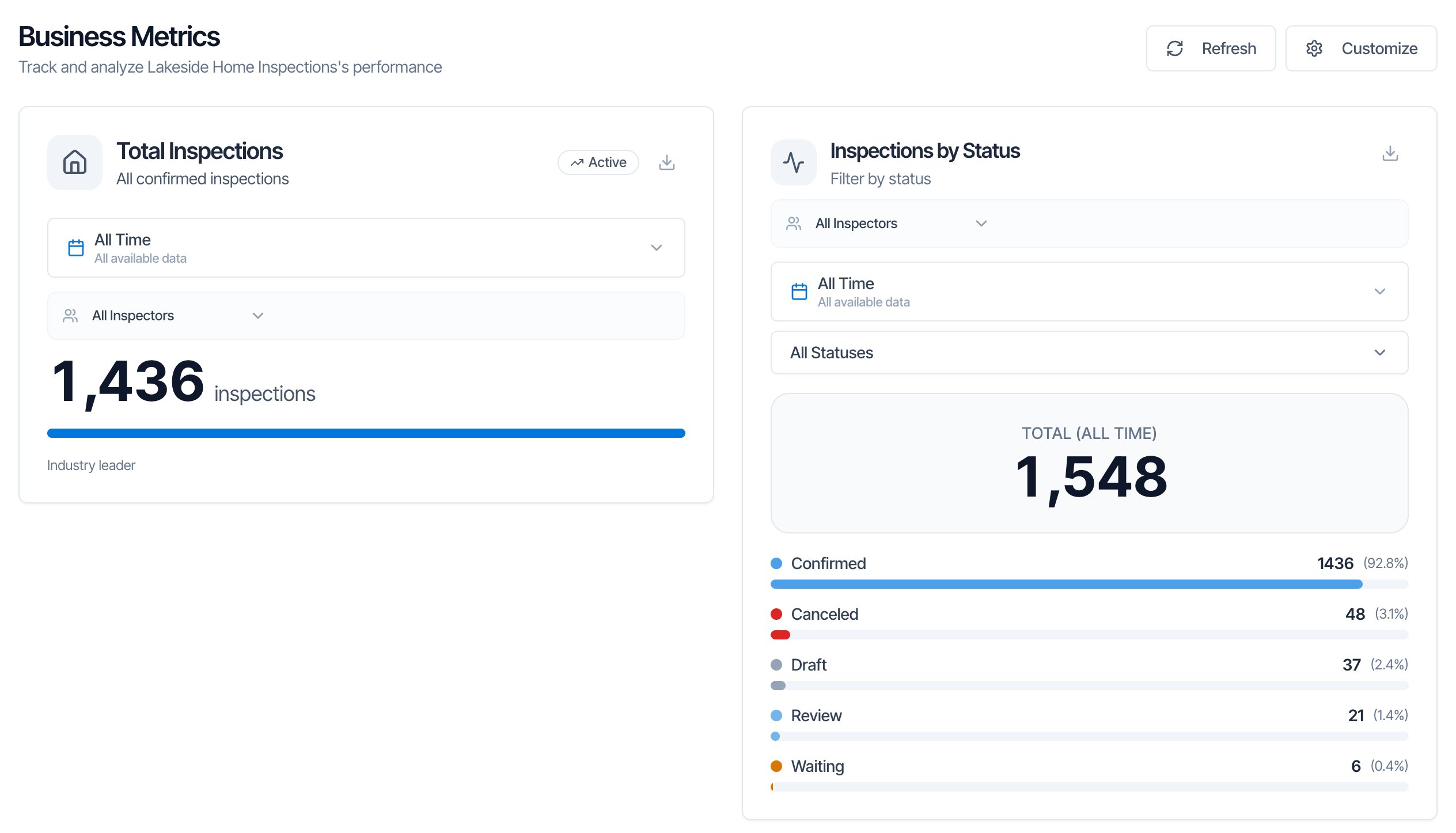This screenshot has width=1456, height=833.
Task: Click the house icon in Total Inspections
Action: pos(75,162)
